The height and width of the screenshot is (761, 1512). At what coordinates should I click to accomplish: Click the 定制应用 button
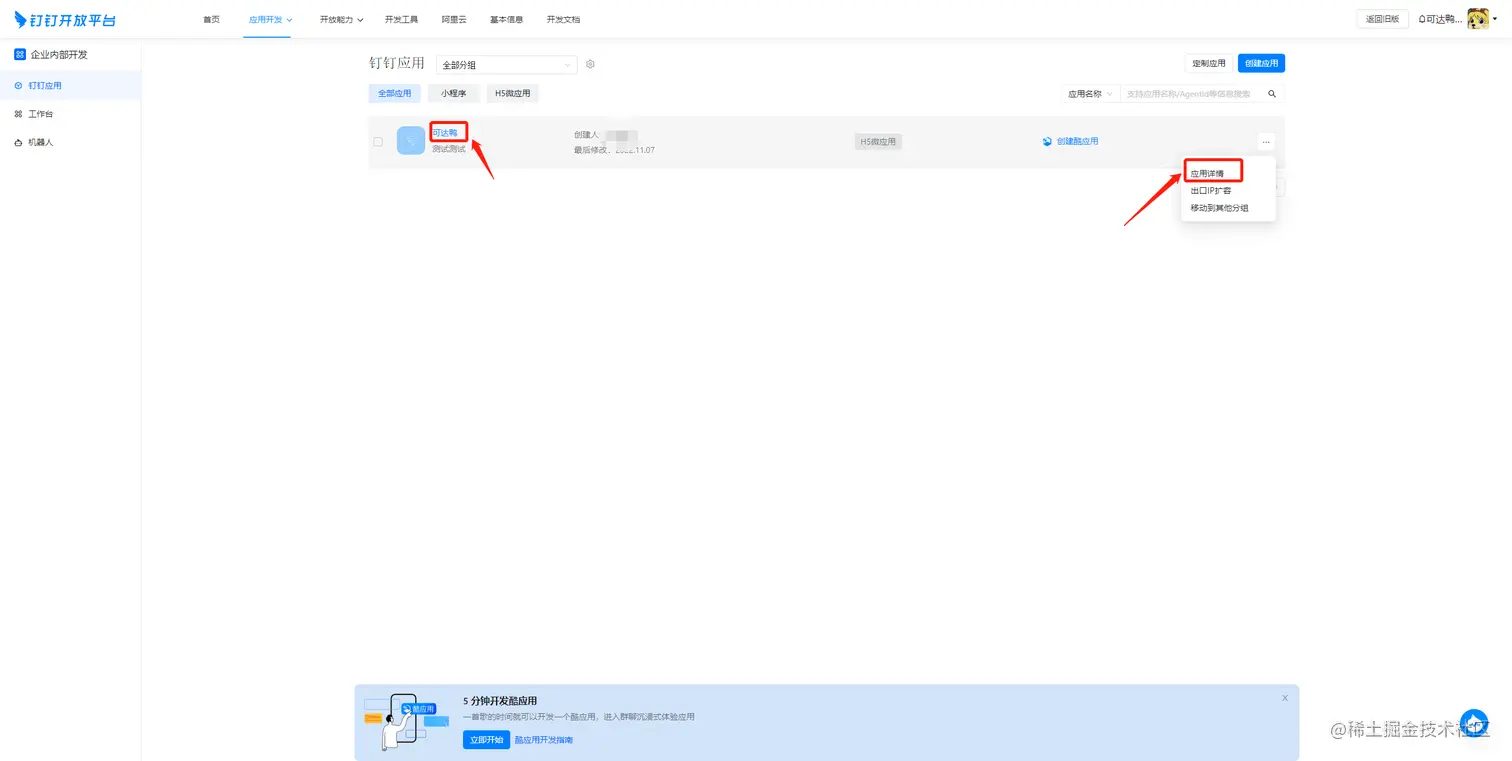1209,63
